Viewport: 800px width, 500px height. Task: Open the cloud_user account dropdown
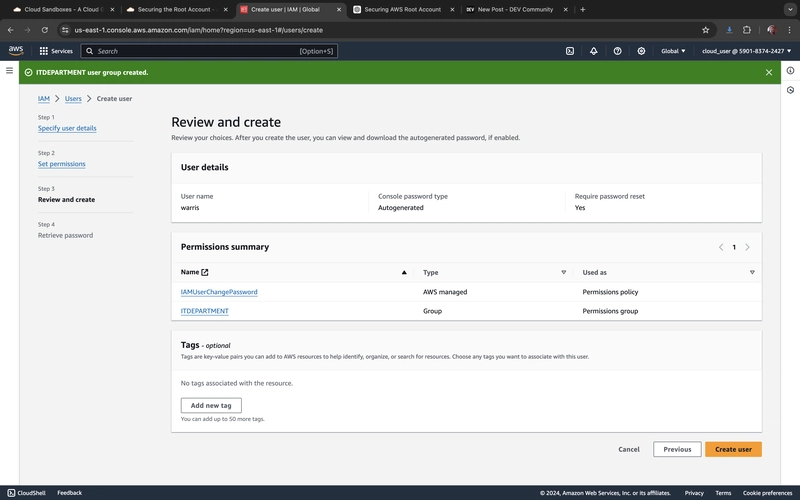(746, 51)
